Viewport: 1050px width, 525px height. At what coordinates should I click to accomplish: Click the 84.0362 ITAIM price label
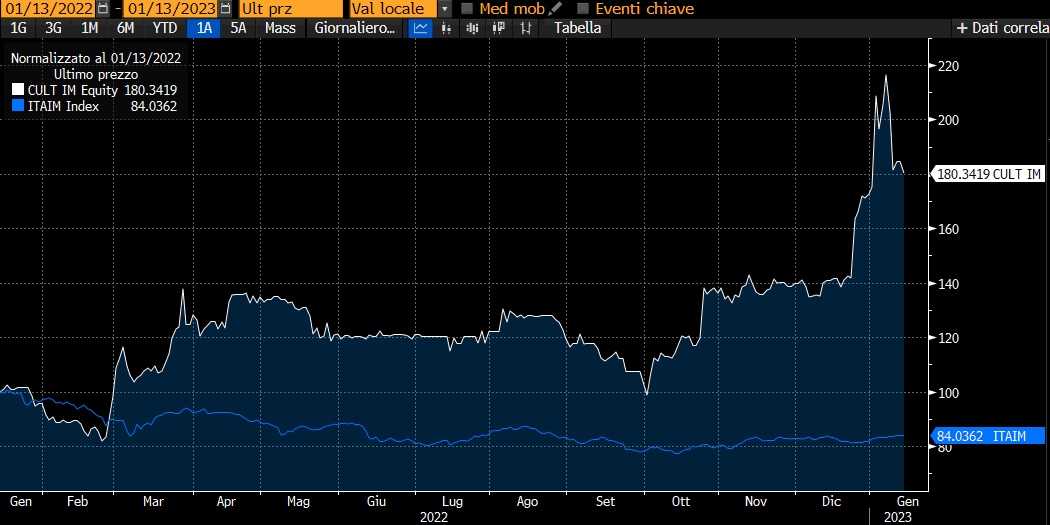pos(988,437)
